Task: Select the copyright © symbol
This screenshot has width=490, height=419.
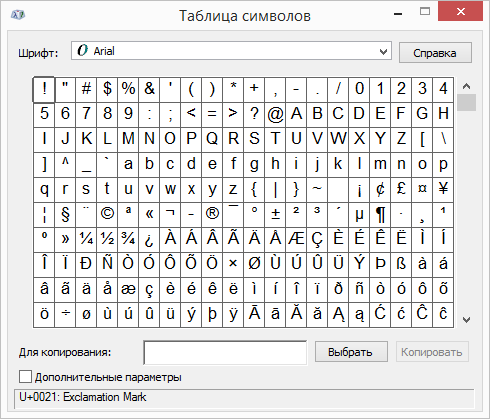Action: [x=107, y=215]
